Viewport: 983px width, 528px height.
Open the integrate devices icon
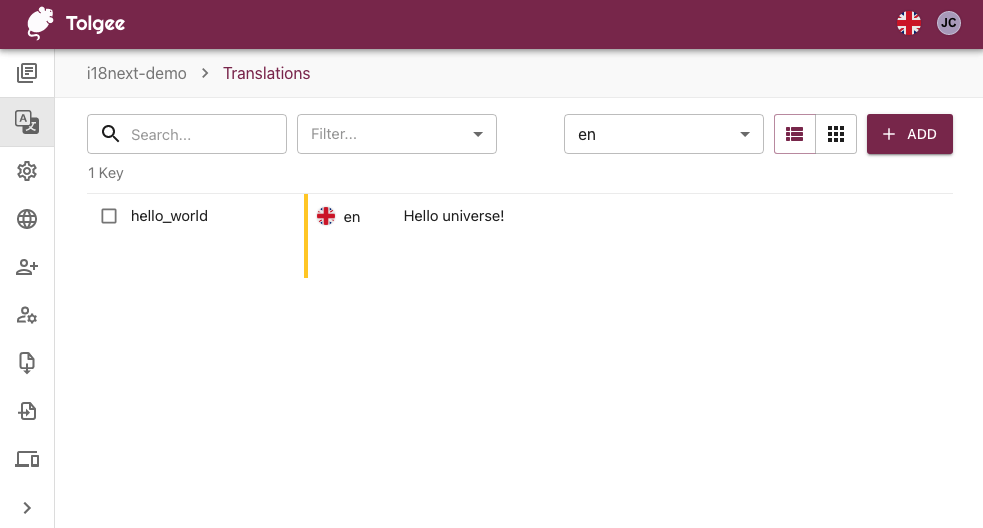click(x=27, y=459)
